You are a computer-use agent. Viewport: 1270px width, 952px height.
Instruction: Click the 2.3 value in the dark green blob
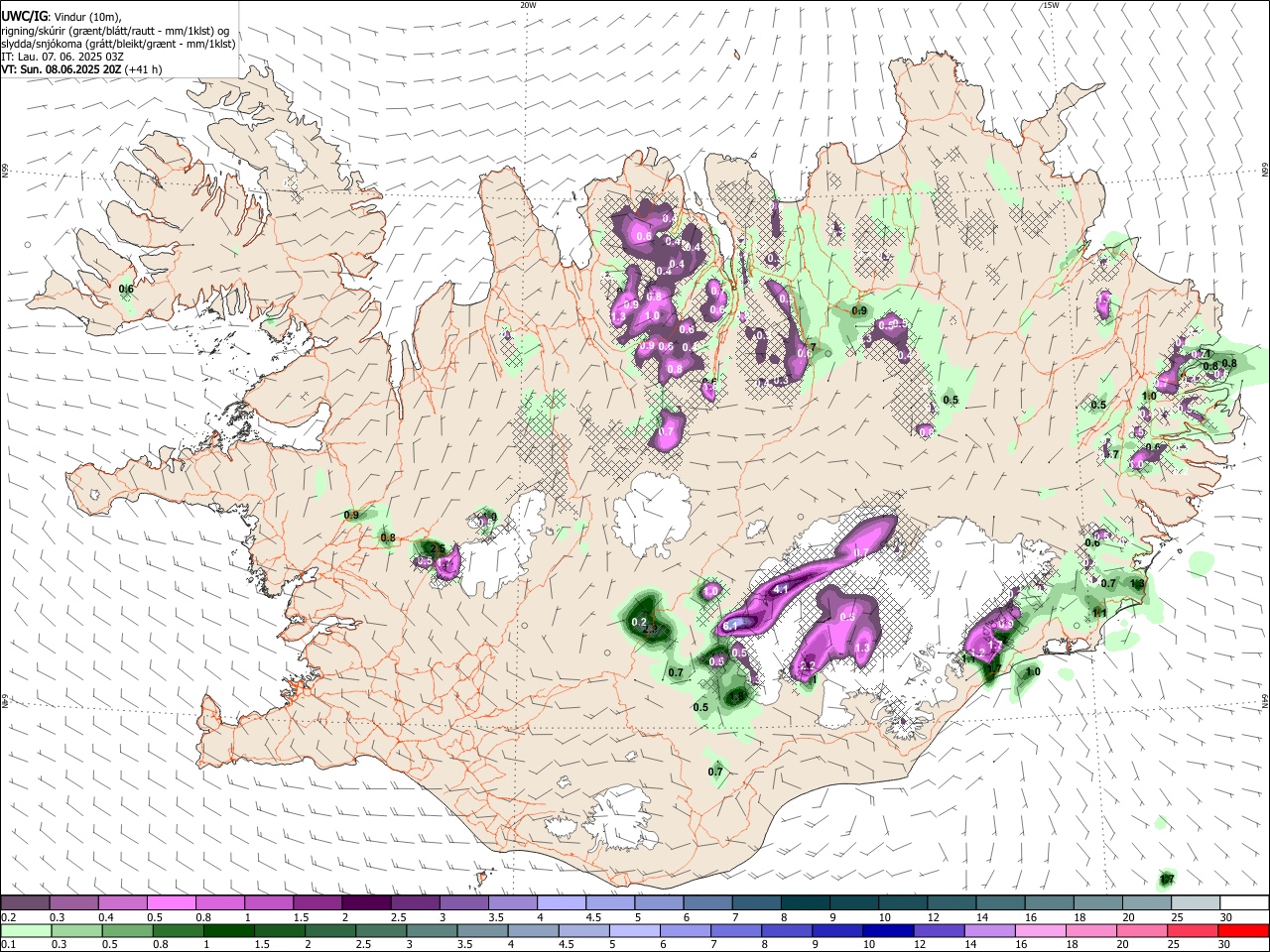[x=651, y=629]
